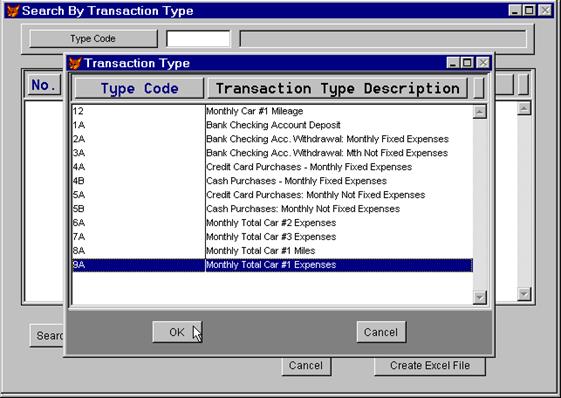The image size is (561, 398).
Task: Close the Search By Transaction Type window
Action: coord(545,10)
